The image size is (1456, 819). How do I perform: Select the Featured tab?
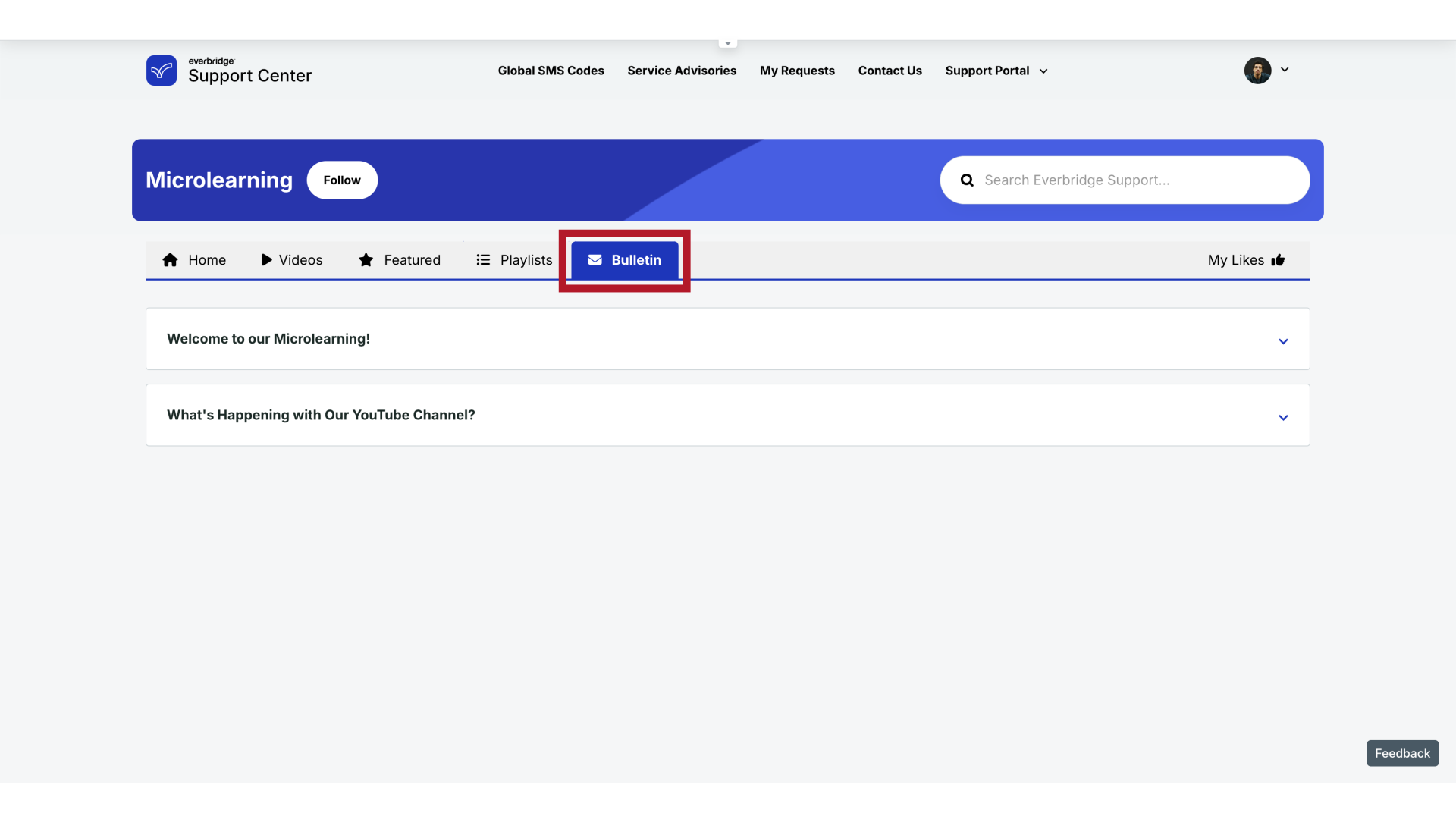[400, 260]
